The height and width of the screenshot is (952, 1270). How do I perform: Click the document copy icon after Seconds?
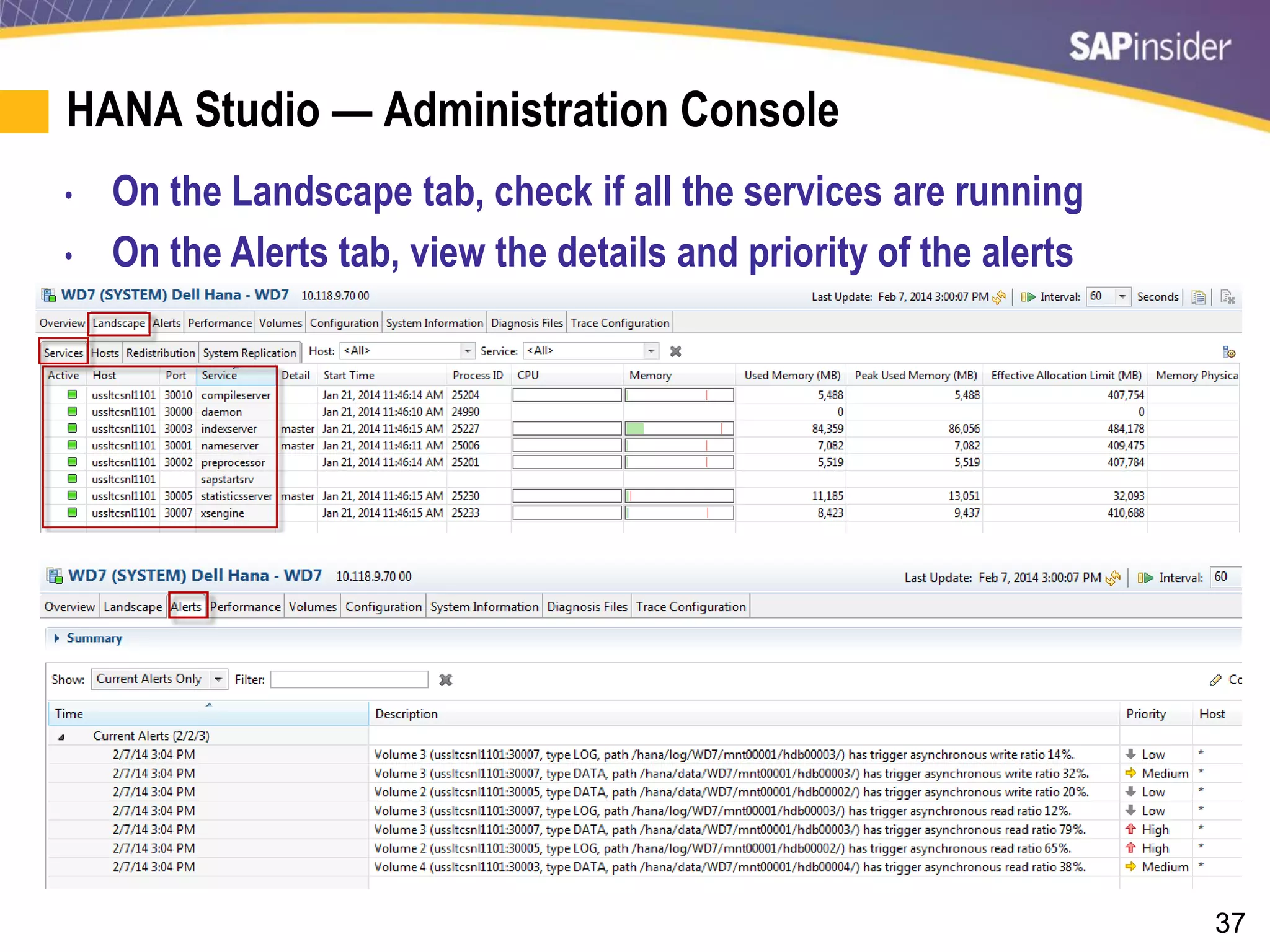click(1198, 297)
